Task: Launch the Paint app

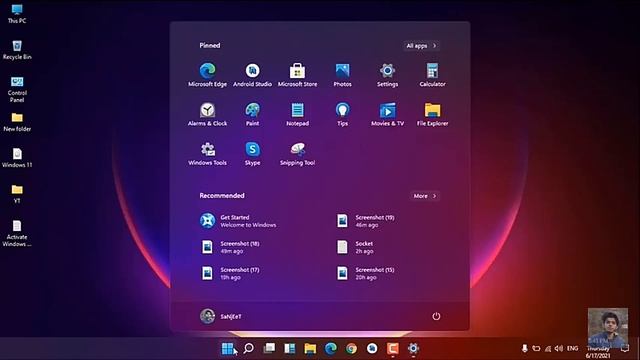Action: pyautogui.click(x=252, y=114)
